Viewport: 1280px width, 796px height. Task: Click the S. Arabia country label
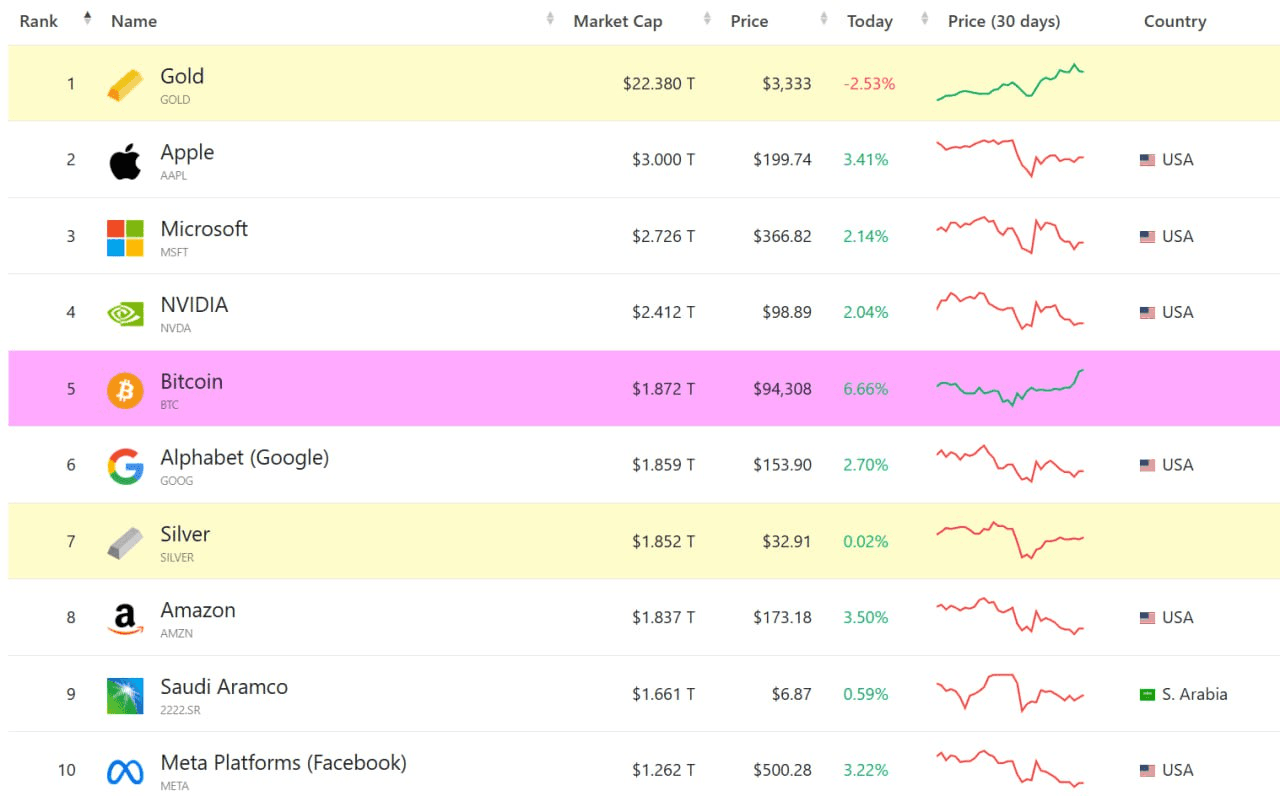point(1194,694)
